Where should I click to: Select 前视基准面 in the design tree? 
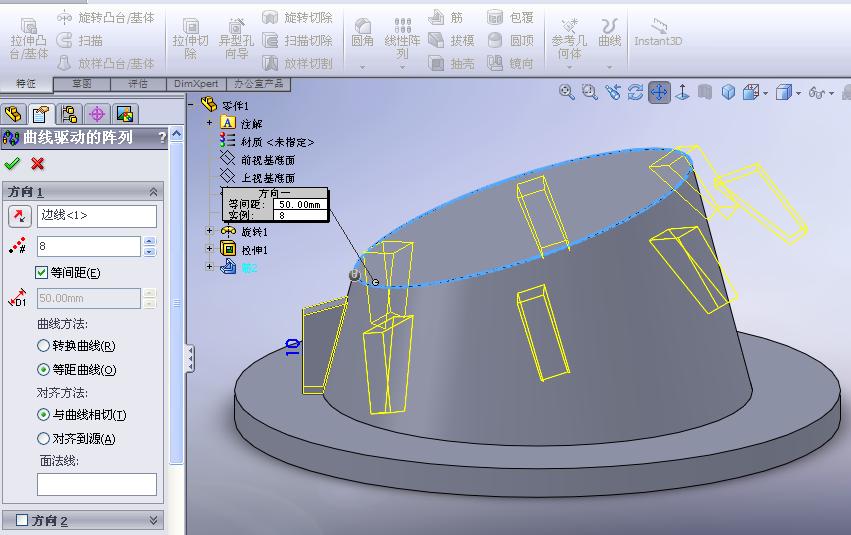(x=268, y=160)
